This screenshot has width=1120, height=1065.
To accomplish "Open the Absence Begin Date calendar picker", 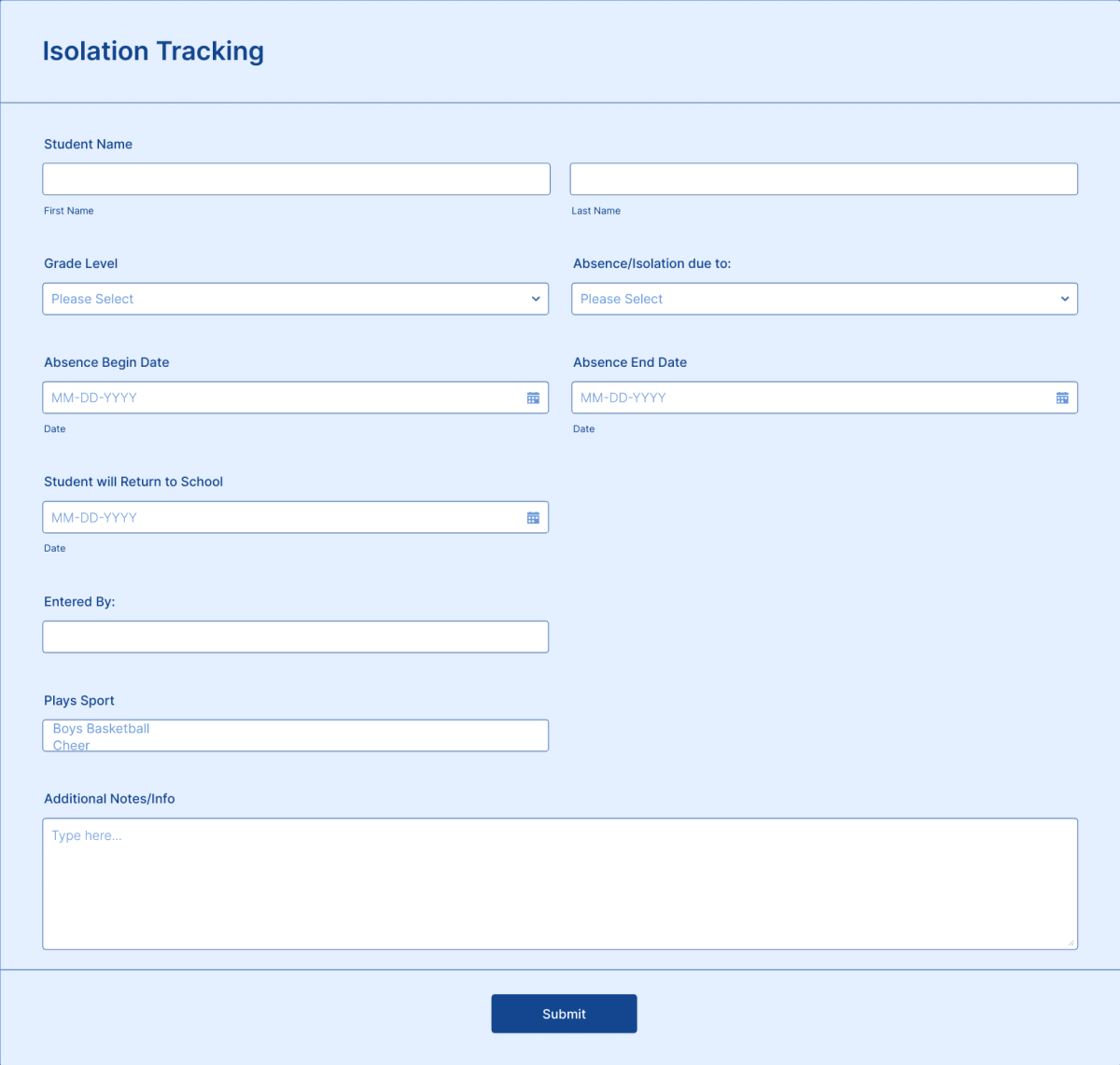I will (533, 397).
